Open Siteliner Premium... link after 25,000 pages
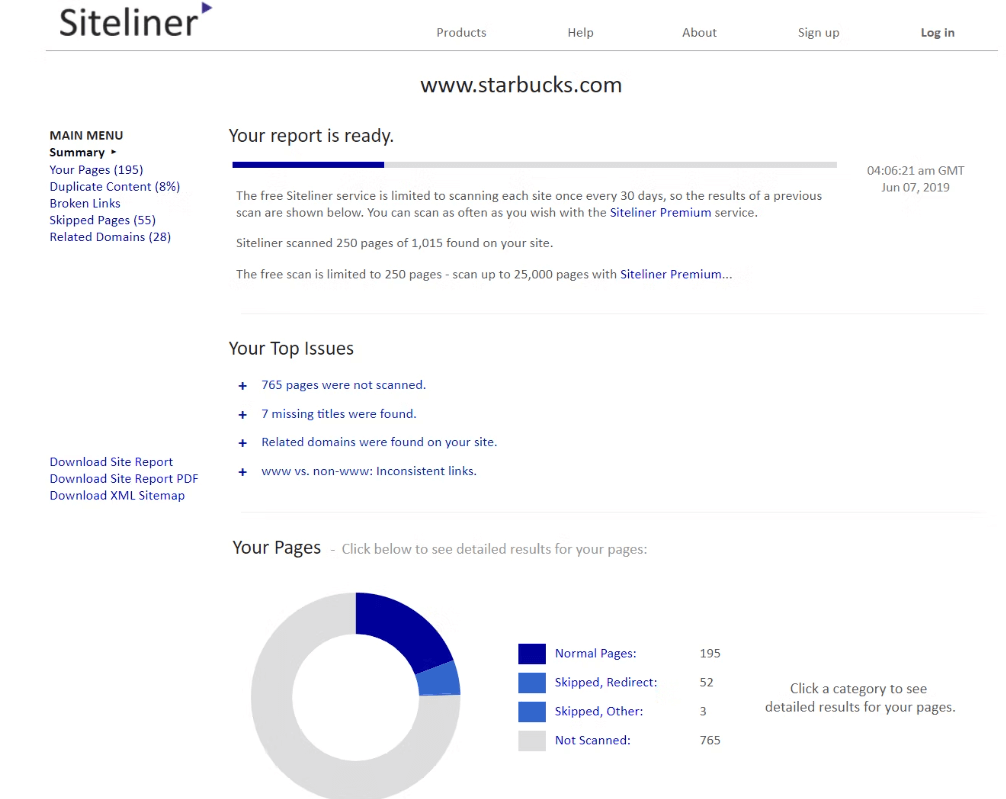The image size is (1006, 799). tap(676, 274)
